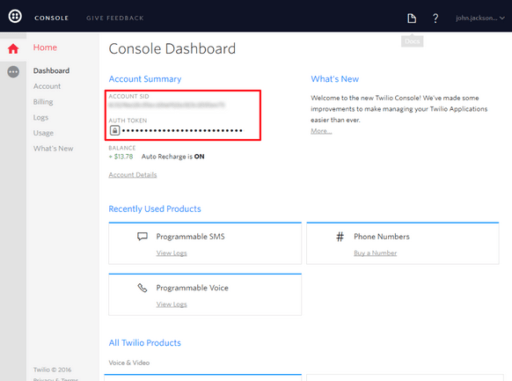The width and height of the screenshot is (512, 381).
Task: Click the Twilio © 2016 footer text
Action: [52, 370]
